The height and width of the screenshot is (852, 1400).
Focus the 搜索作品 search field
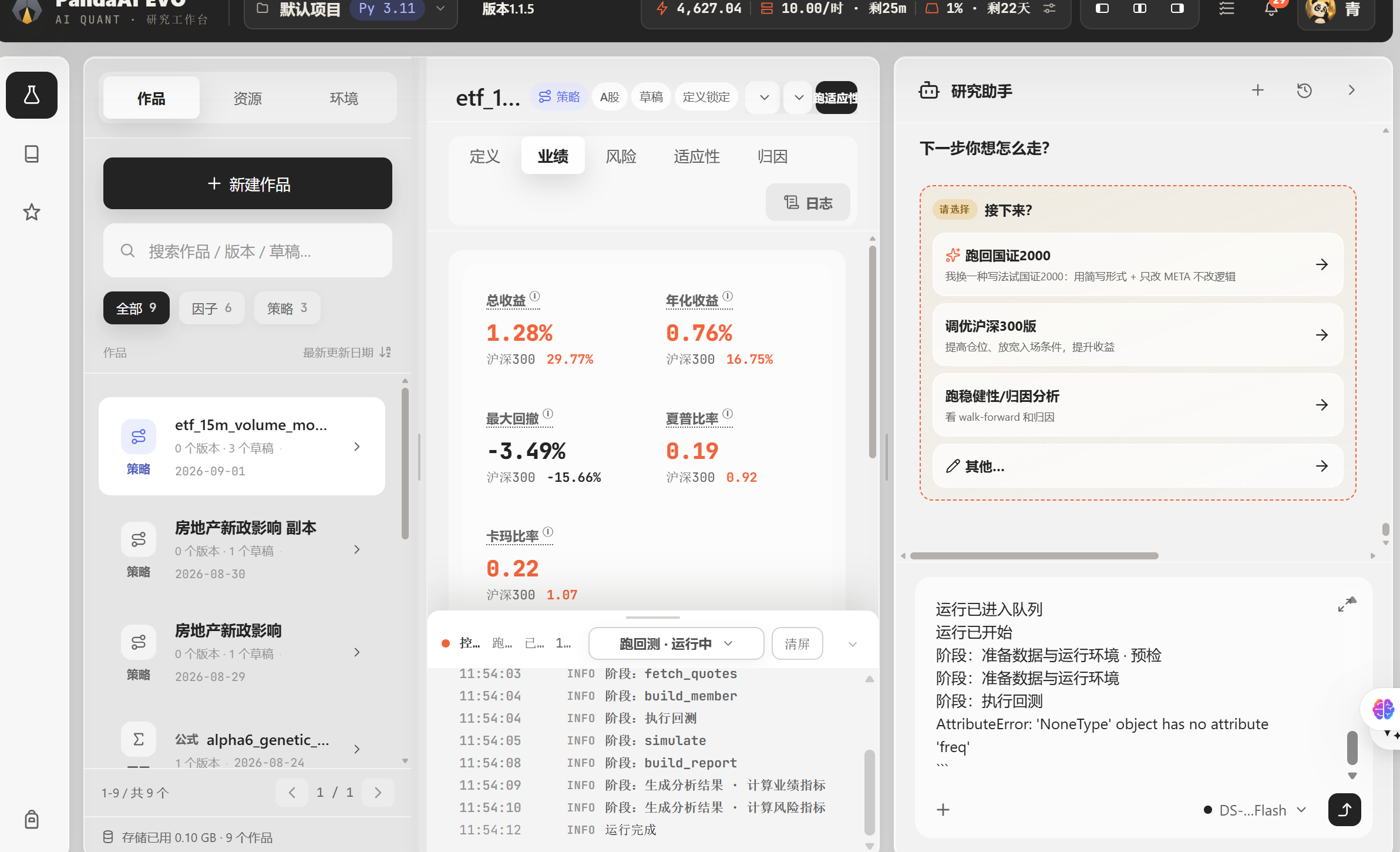247,251
